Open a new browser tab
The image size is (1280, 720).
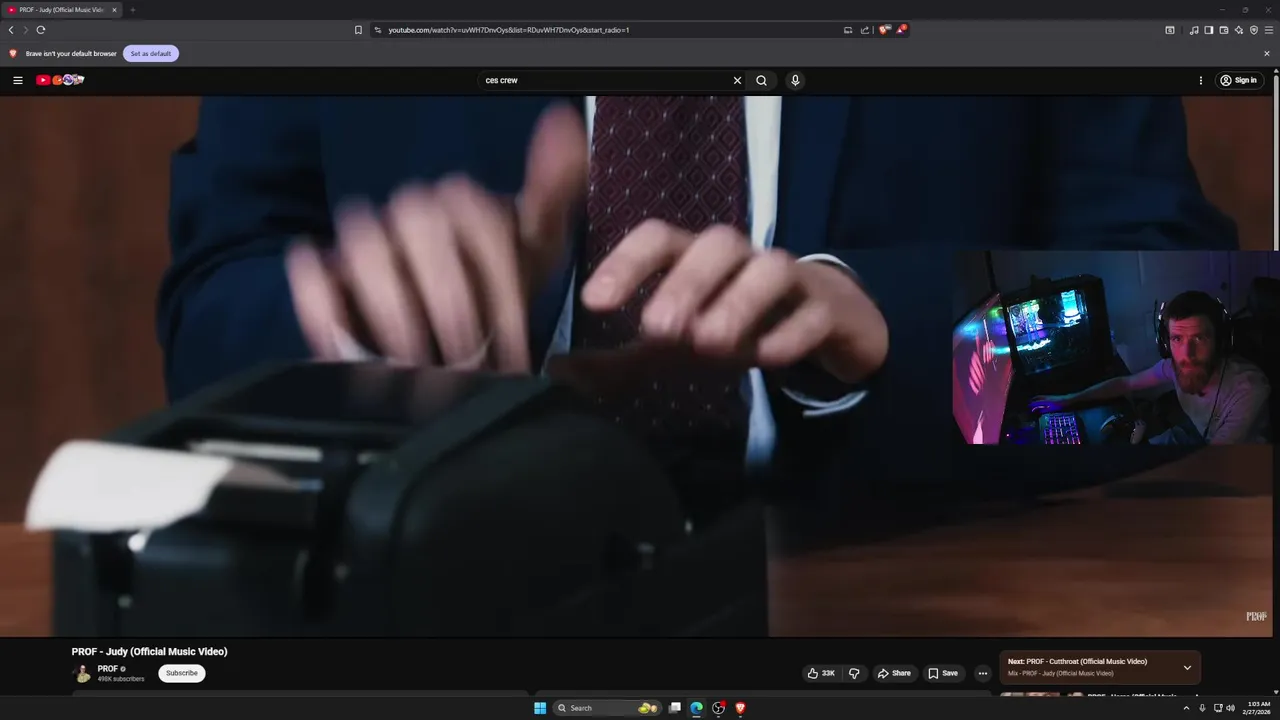(132, 10)
